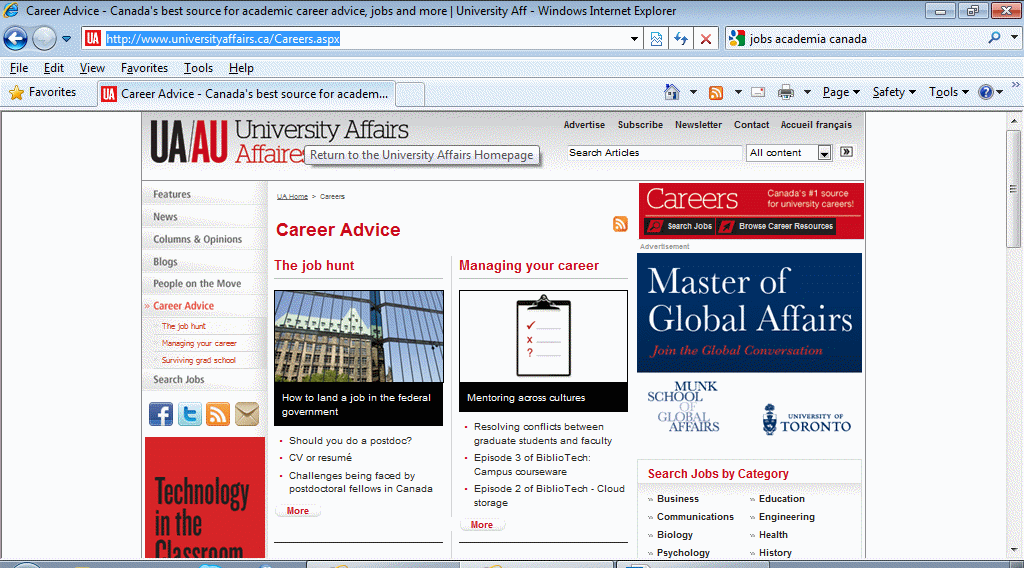Click People on the Move sidebar item

(x=197, y=283)
